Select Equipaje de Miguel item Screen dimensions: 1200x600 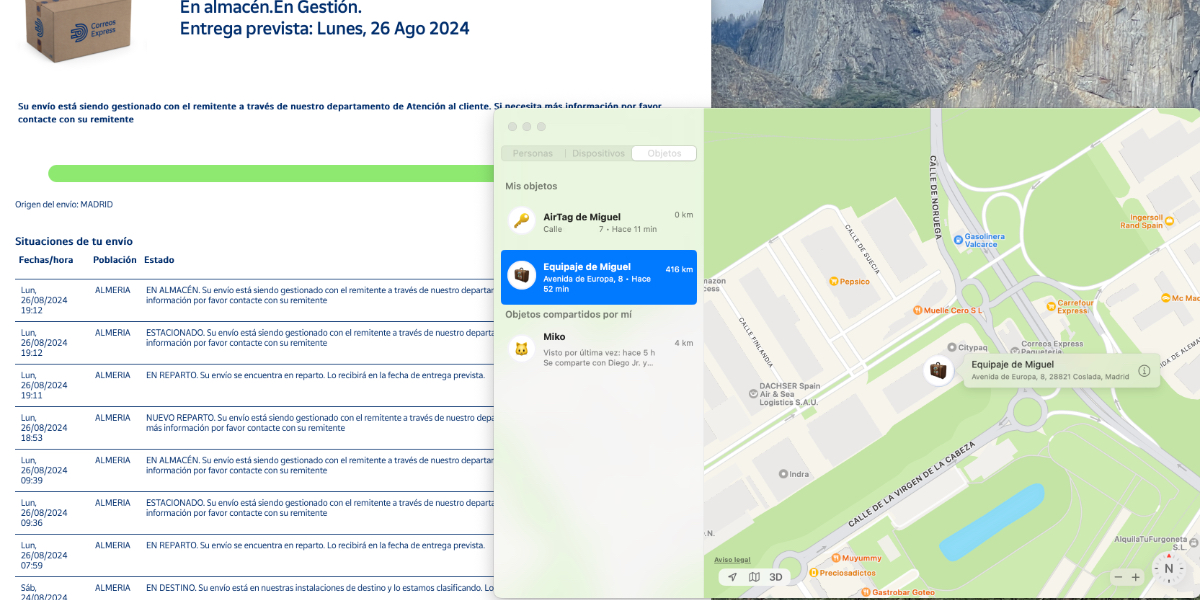[599, 277]
